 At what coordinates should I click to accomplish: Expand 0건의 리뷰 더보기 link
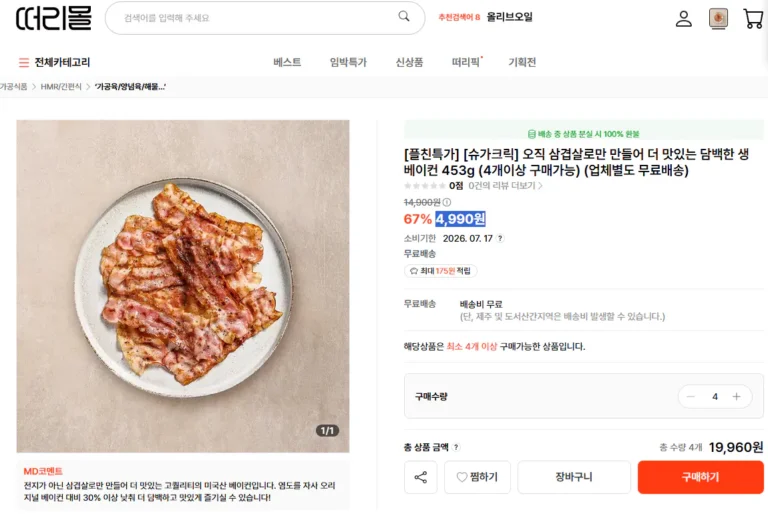505,186
